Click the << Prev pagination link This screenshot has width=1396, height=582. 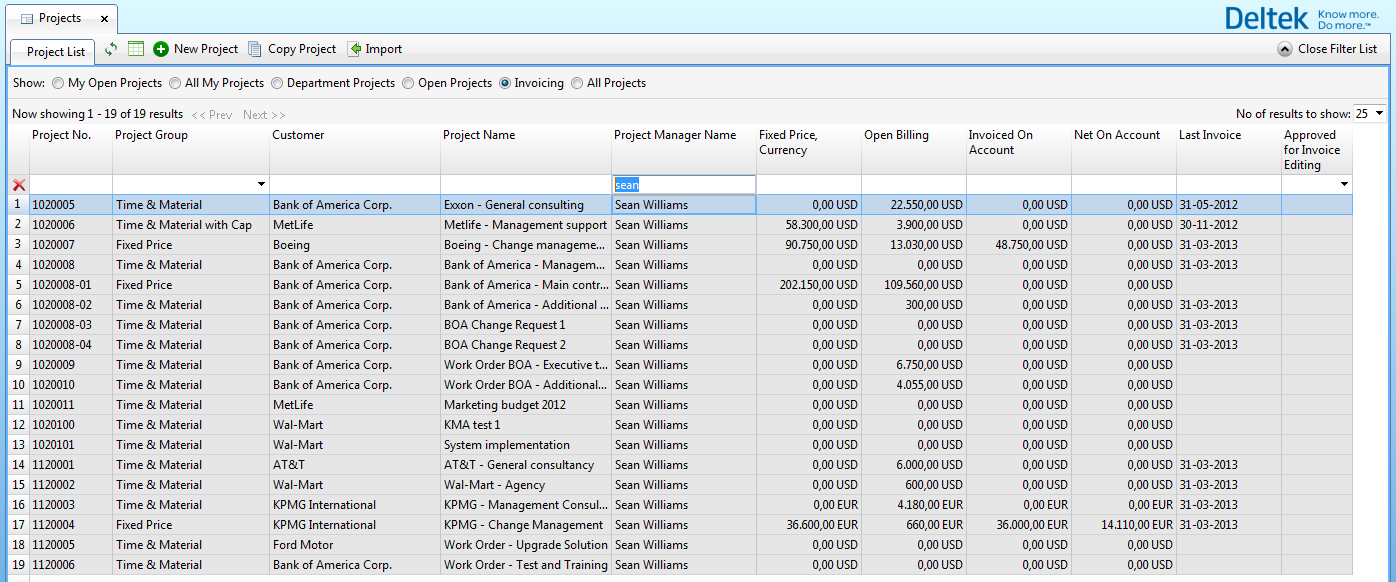click(x=211, y=115)
